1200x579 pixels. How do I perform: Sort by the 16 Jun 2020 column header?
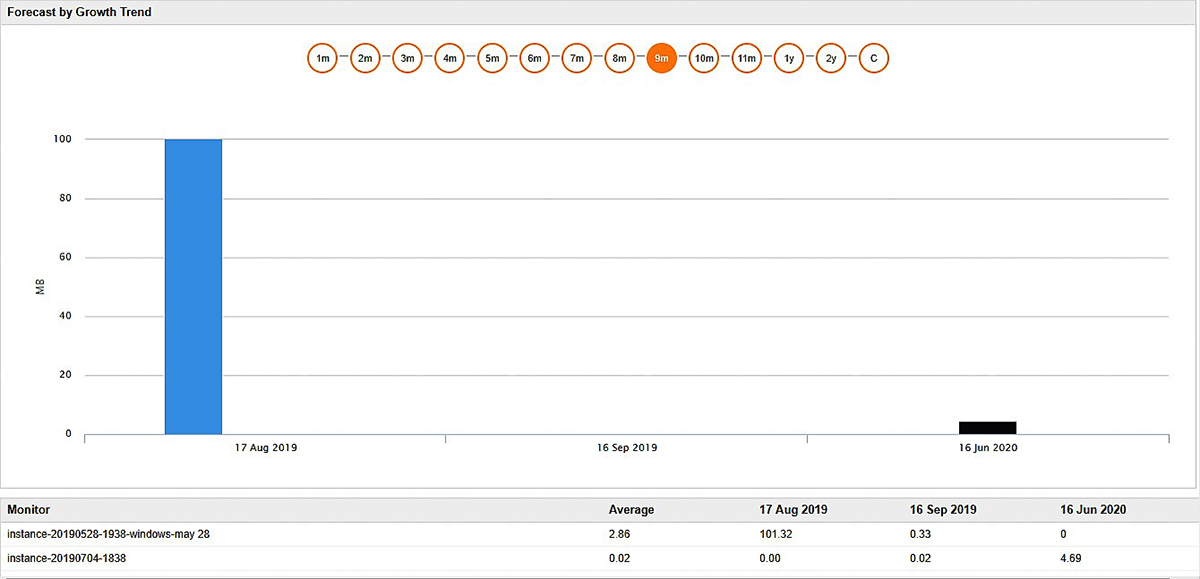1091,509
